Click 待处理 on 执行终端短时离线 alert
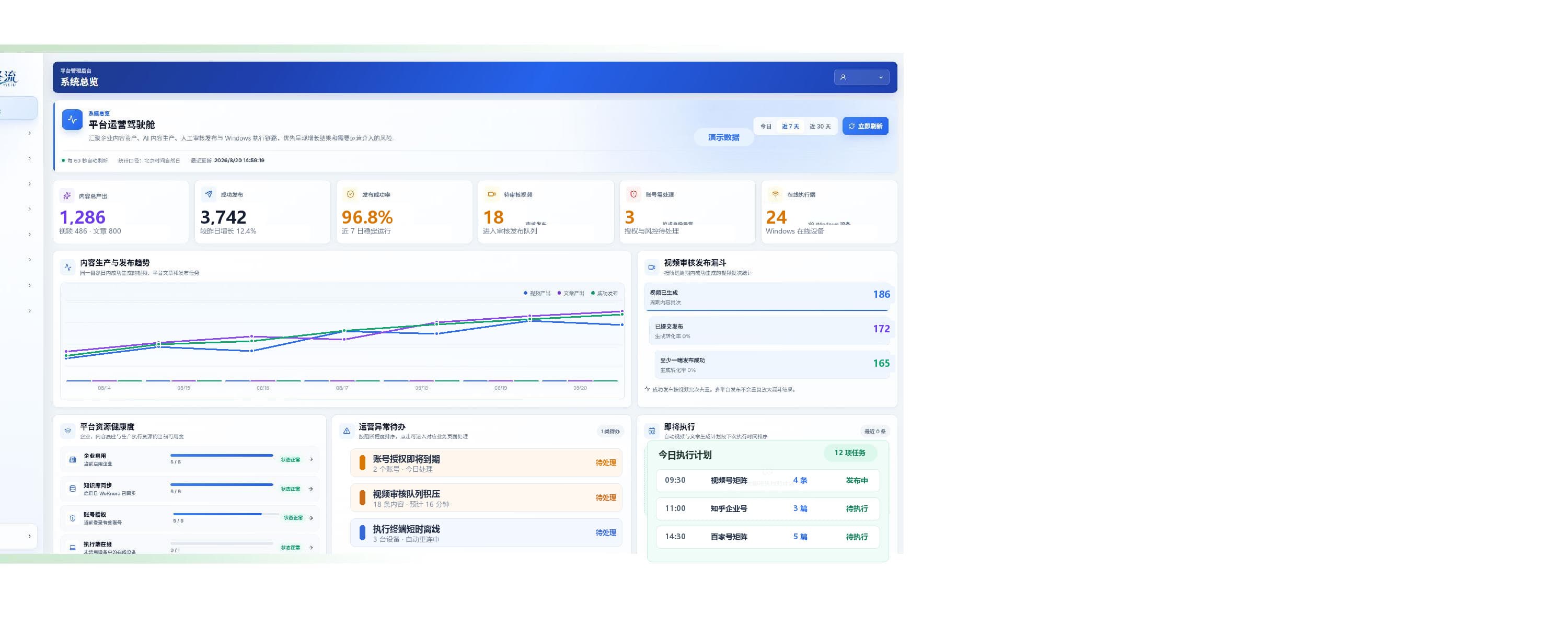The image size is (1568, 627). click(x=606, y=532)
